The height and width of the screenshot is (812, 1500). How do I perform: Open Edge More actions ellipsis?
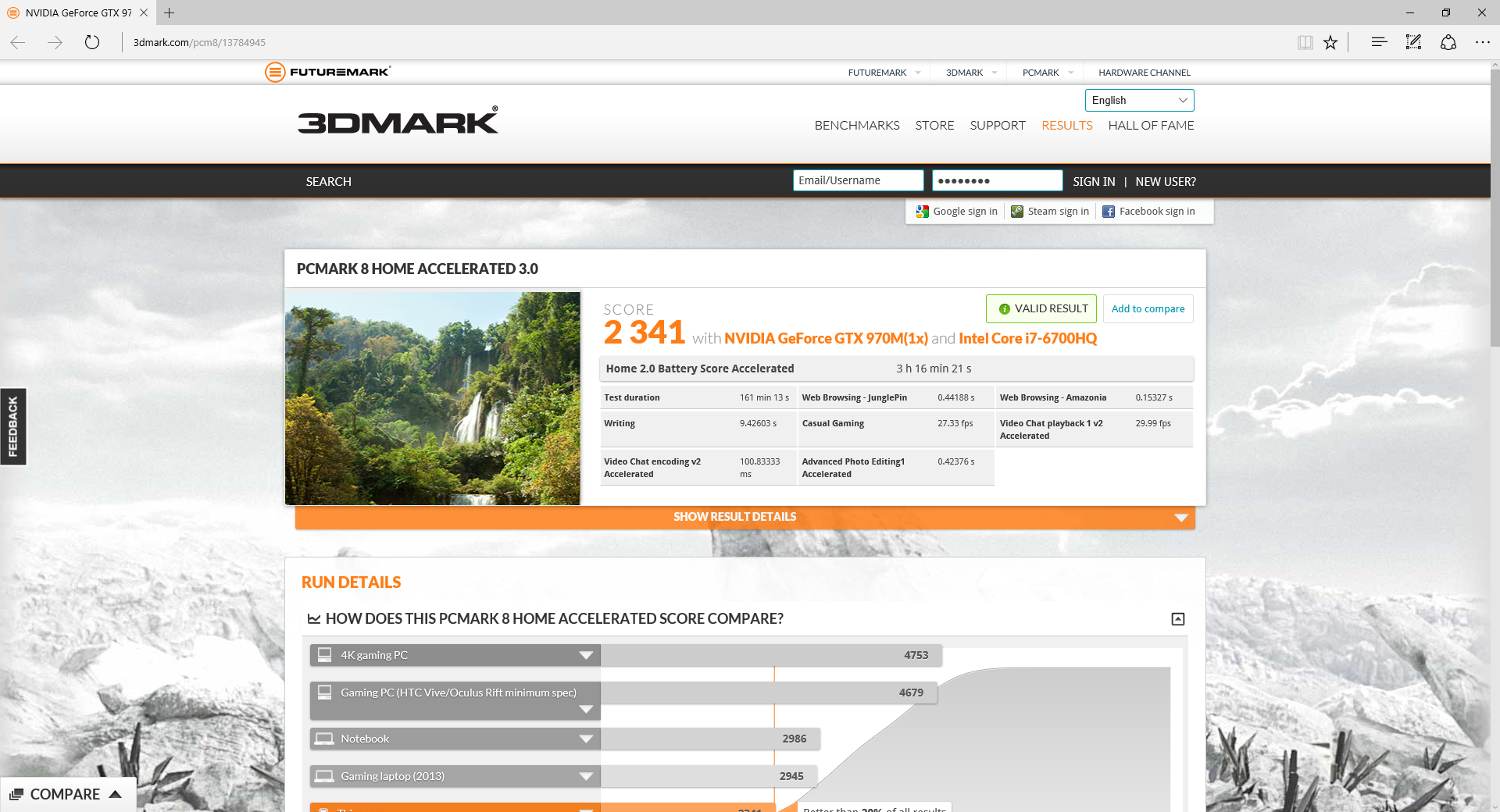coord(1483,42)
